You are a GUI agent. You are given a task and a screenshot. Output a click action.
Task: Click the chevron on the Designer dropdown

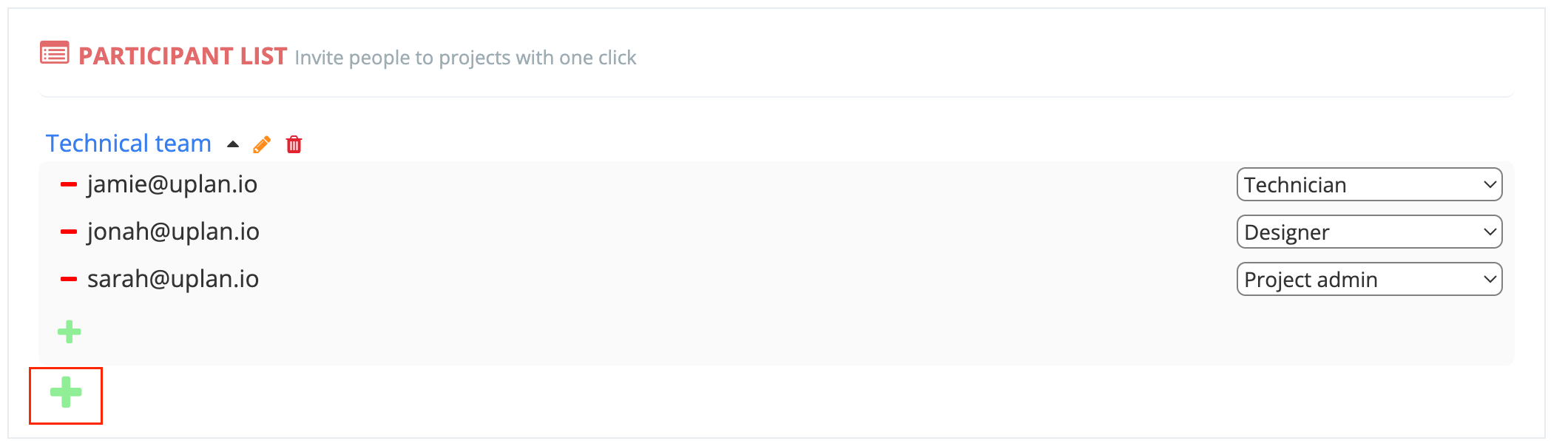tap(1490, 232)
